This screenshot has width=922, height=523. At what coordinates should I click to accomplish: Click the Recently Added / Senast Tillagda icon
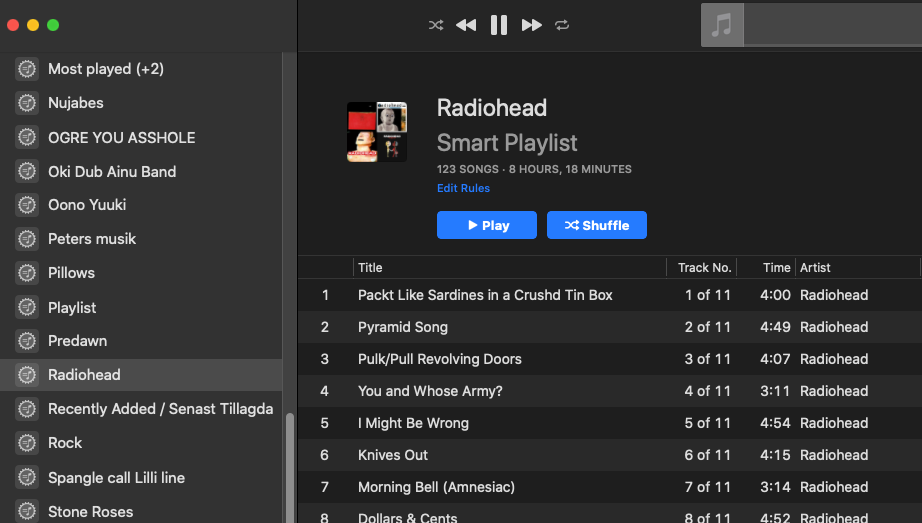click(x=26, y=409)
